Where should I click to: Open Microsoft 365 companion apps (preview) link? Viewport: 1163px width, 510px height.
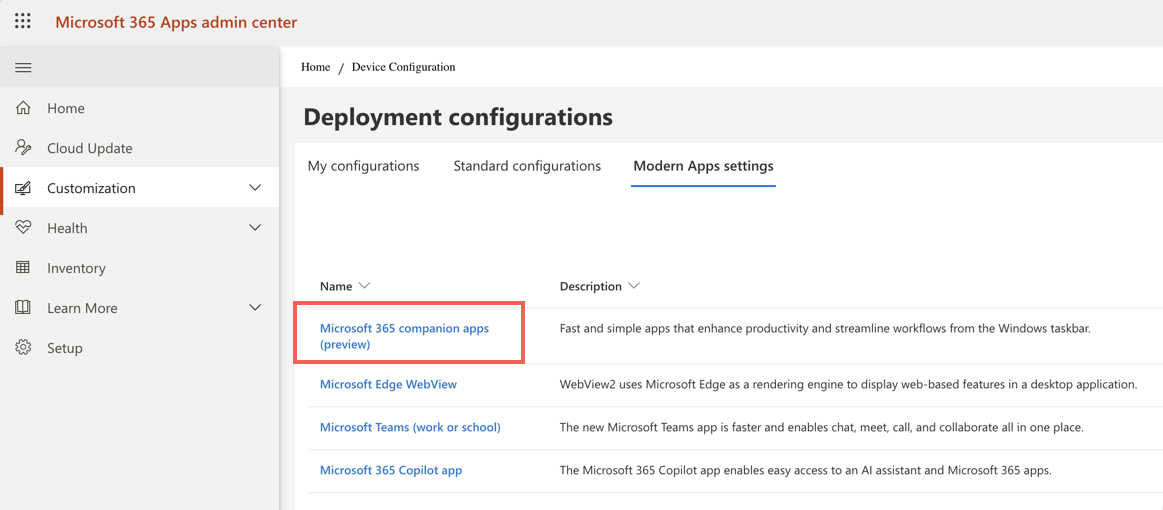pos(404,336)
